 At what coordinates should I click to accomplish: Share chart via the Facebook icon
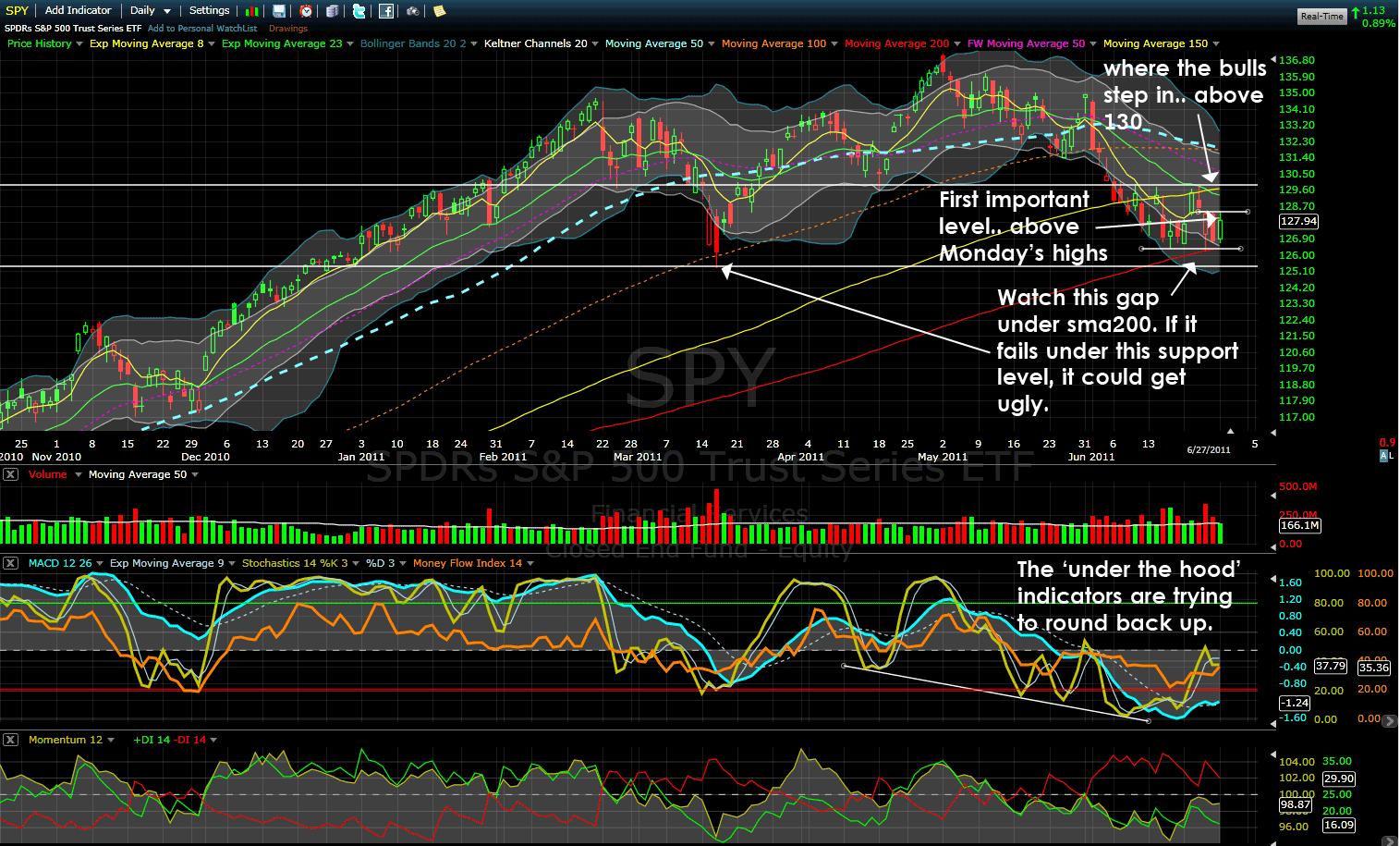(x=386, y=11)
